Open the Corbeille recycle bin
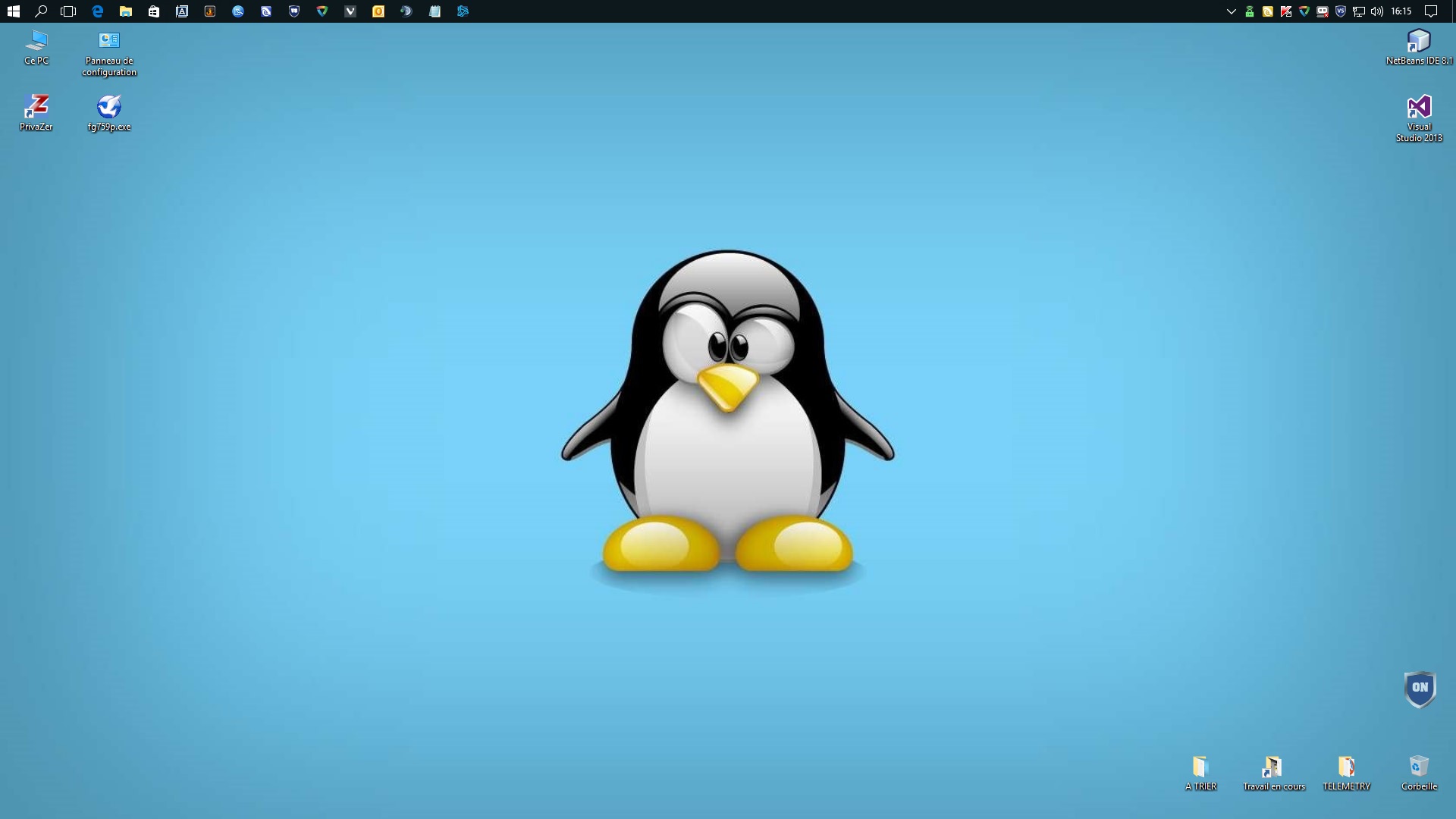Image resolution: width=1456 pixels, height=819 pixels. 1419,767
